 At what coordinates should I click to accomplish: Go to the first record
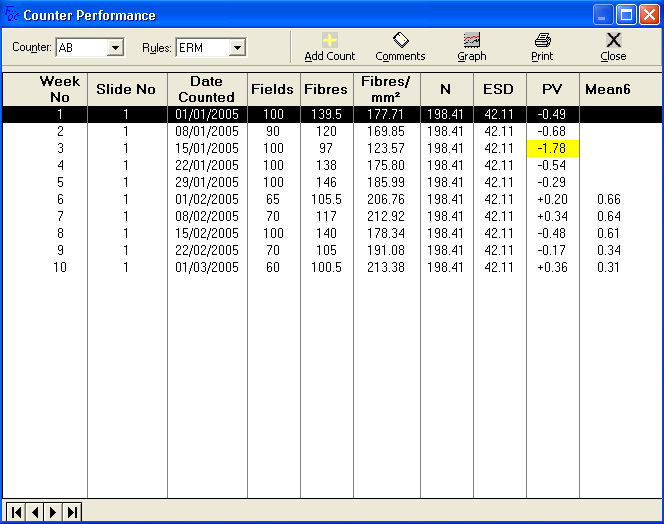pos(16,512)
